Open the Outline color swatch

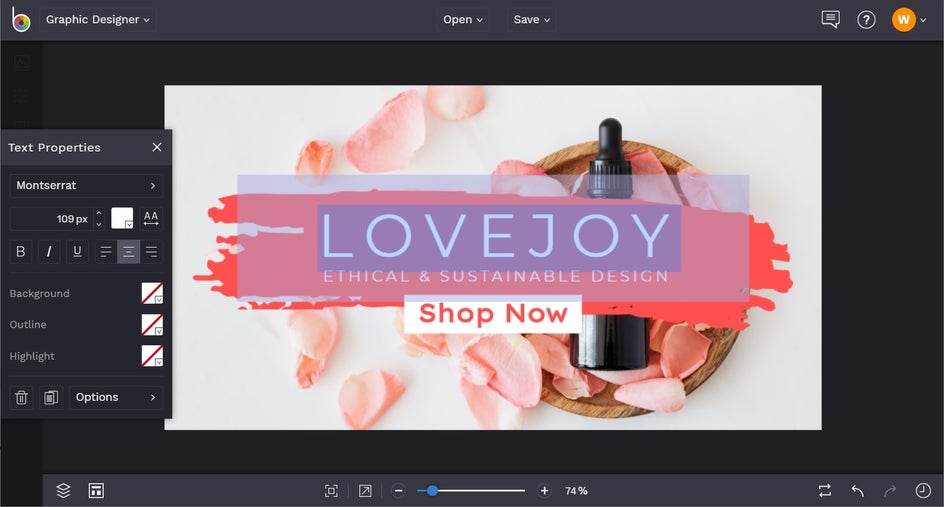coord(152,325)
